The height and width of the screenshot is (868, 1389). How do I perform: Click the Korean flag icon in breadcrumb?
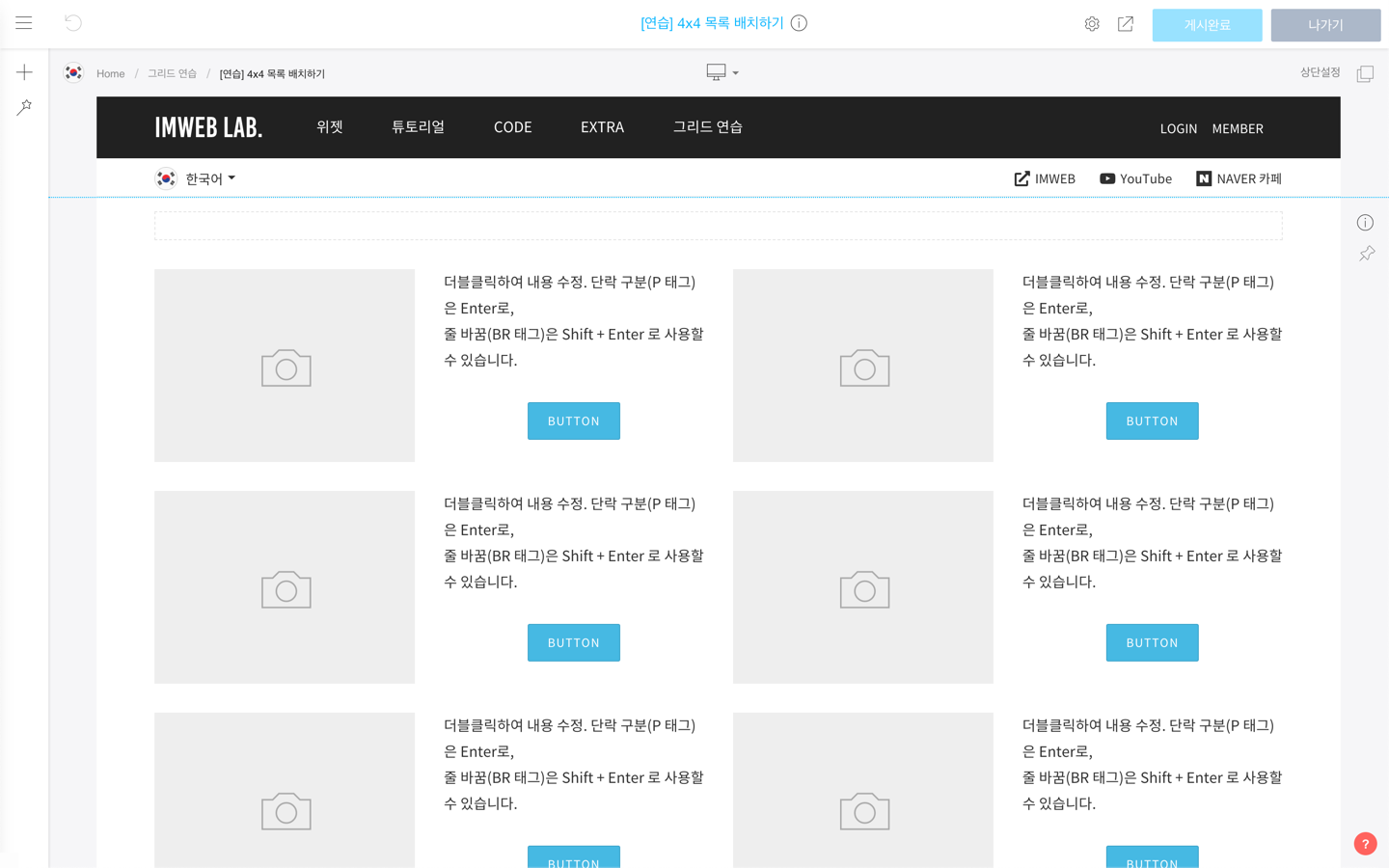pos(73,73)
